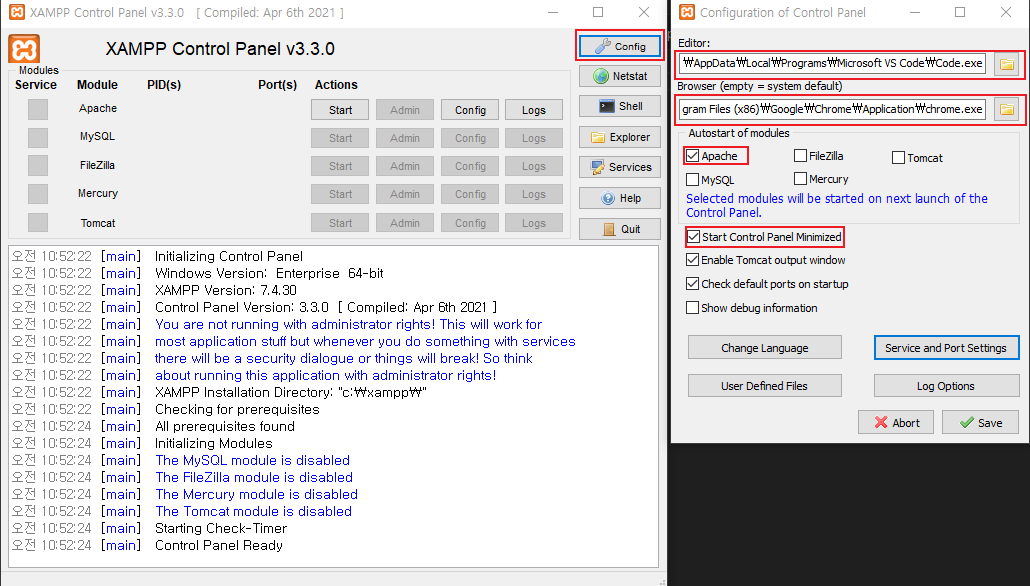Uncheck Apache autostart checkbox
The height and width of the screenshot is (586, 1030).
click(692, 156)
